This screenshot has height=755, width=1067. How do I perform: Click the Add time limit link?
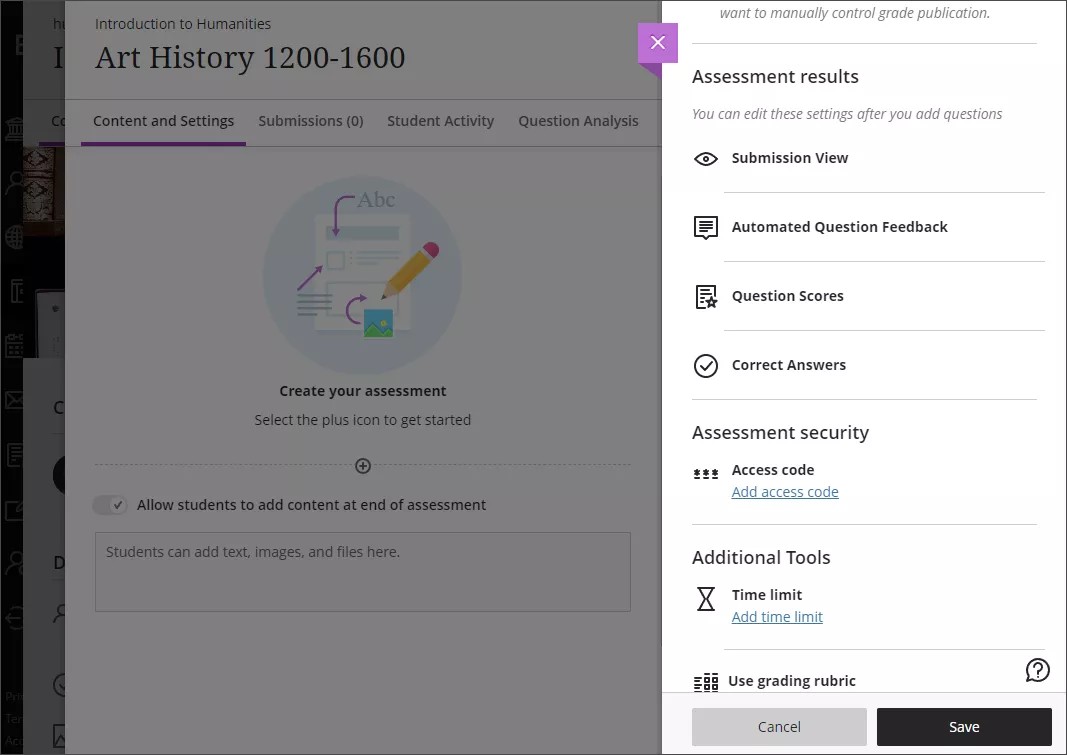pos(777,616)
